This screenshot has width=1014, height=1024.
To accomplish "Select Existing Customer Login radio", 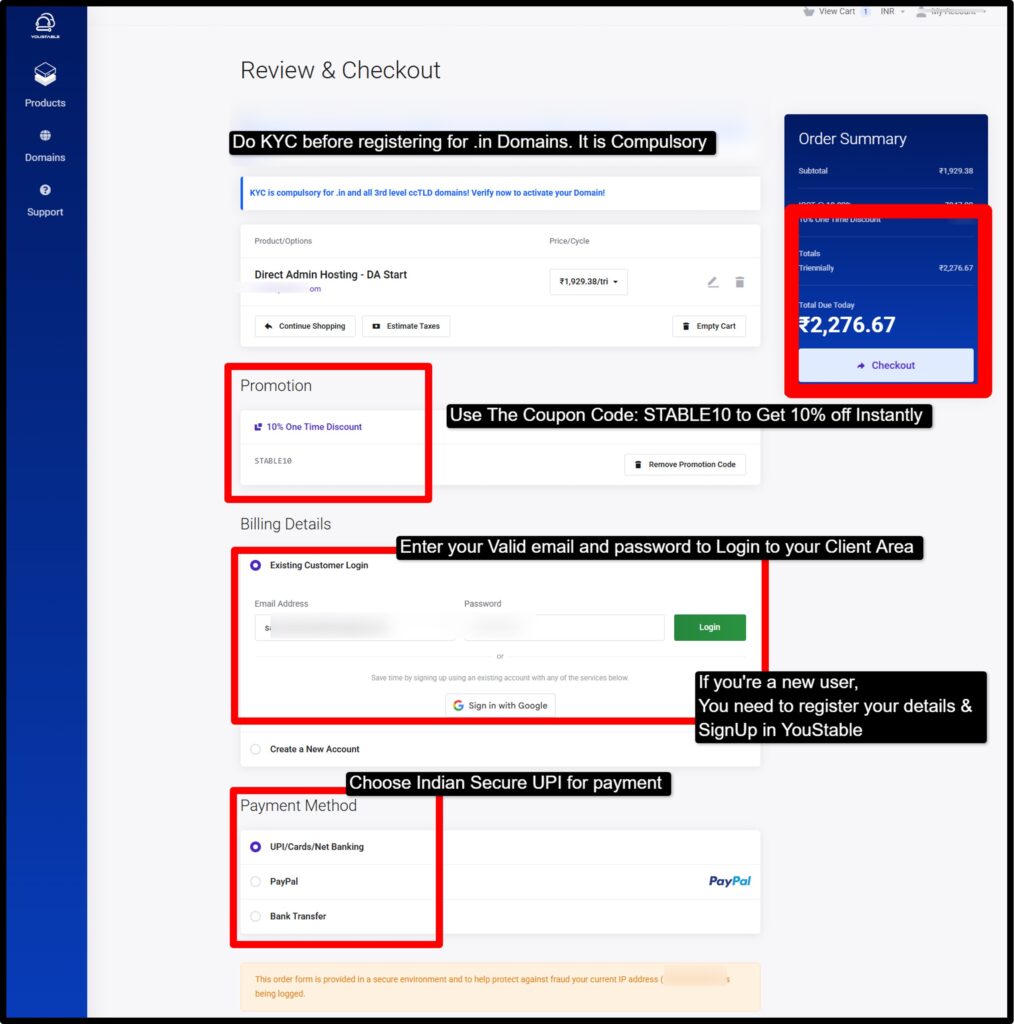I will 255,565.
